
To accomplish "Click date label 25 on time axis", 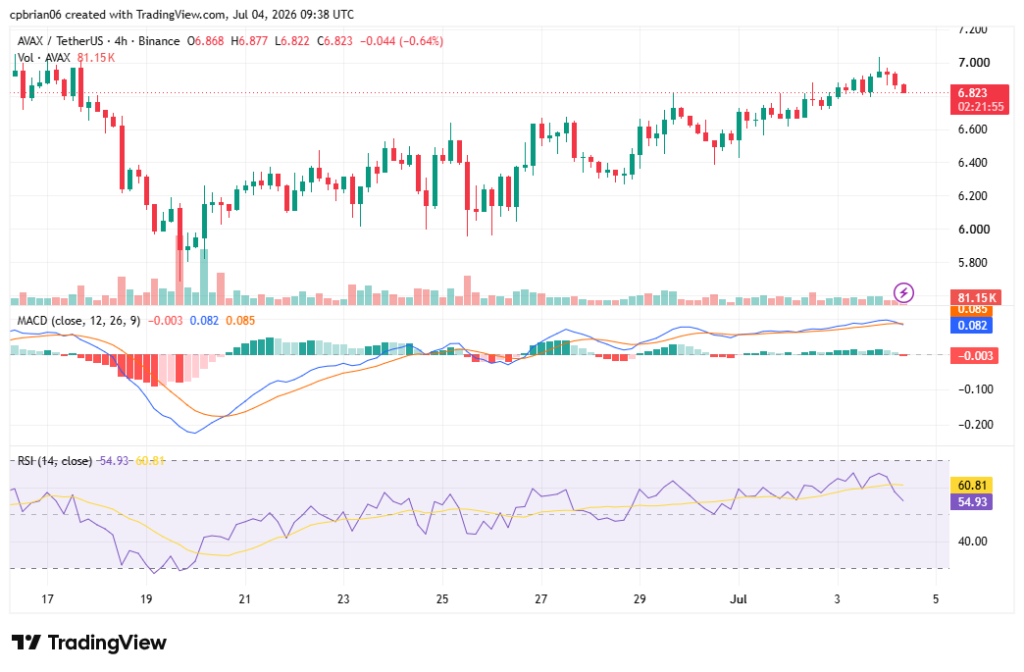I will point(442,599).
